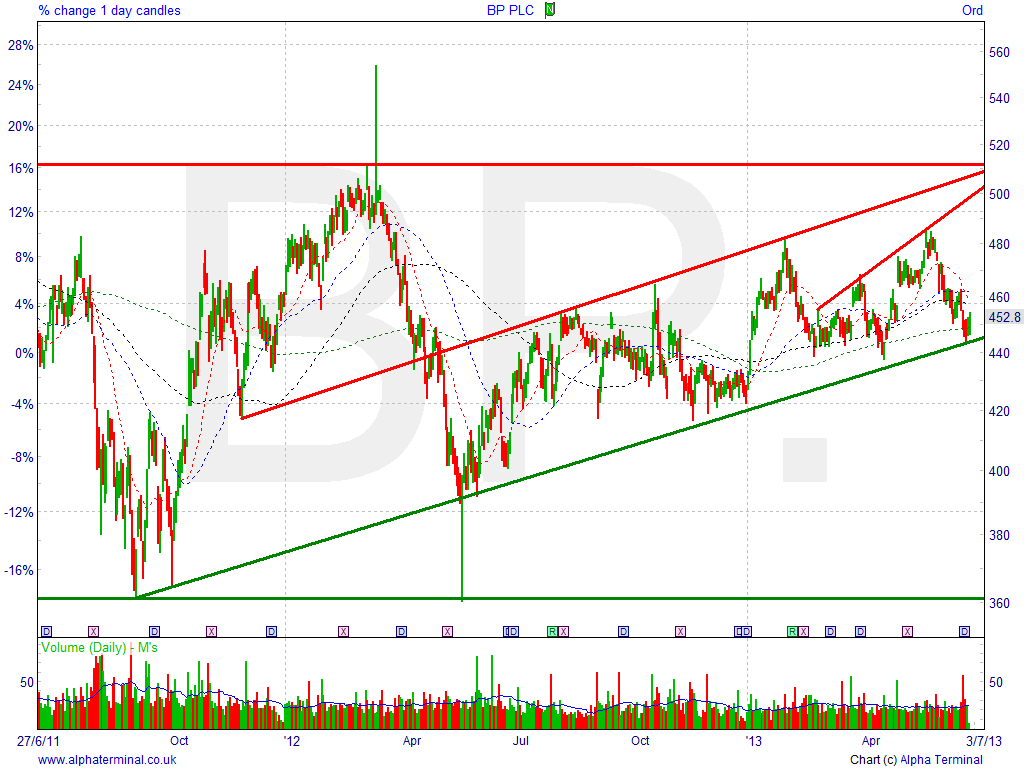Click the current price label 452.8
Image resolution: width=1024 pixels, height=768 pixels.
(x=1004, y=317)
